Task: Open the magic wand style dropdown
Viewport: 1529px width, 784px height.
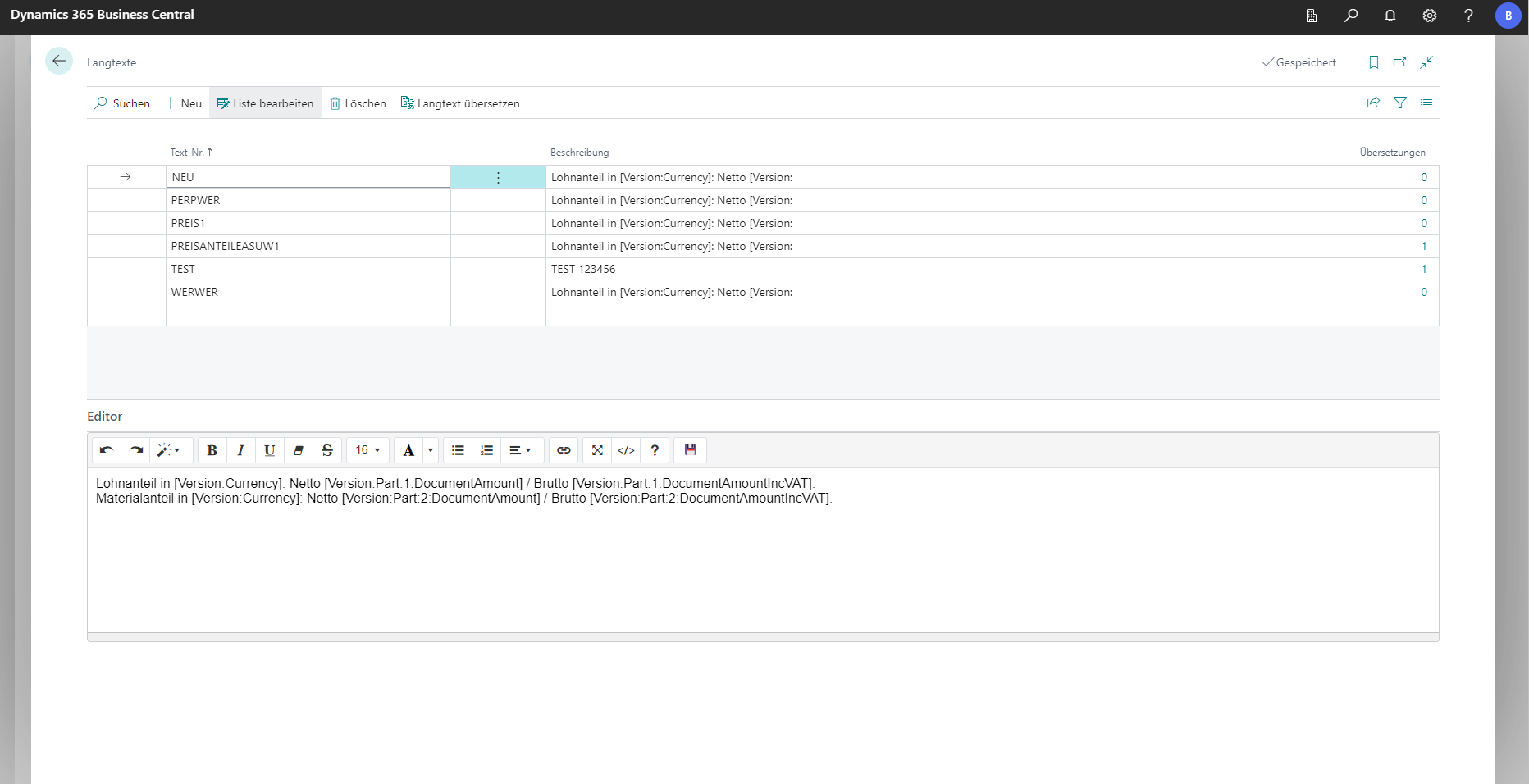Action: click(x=169, y=450)
